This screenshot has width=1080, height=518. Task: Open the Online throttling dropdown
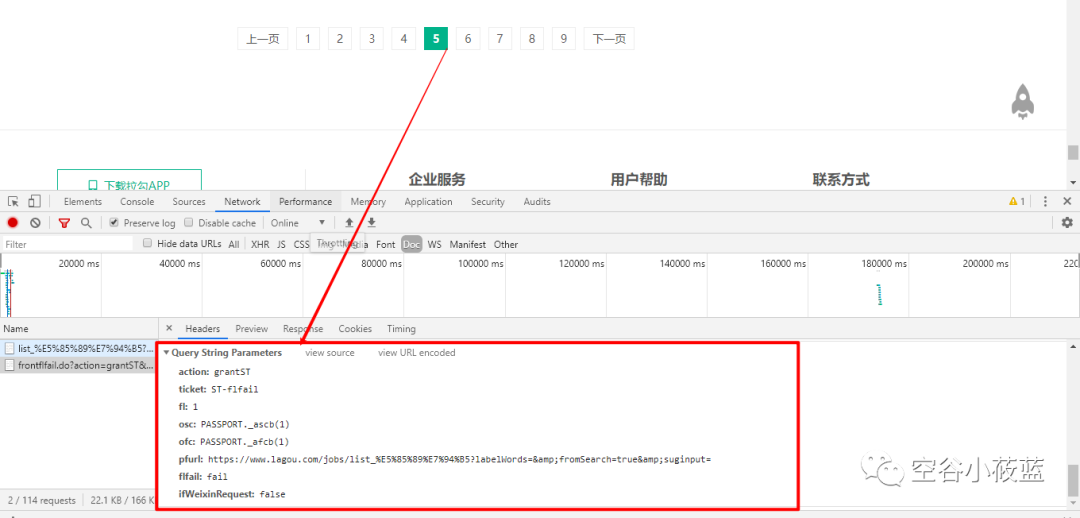coord(298,222)
